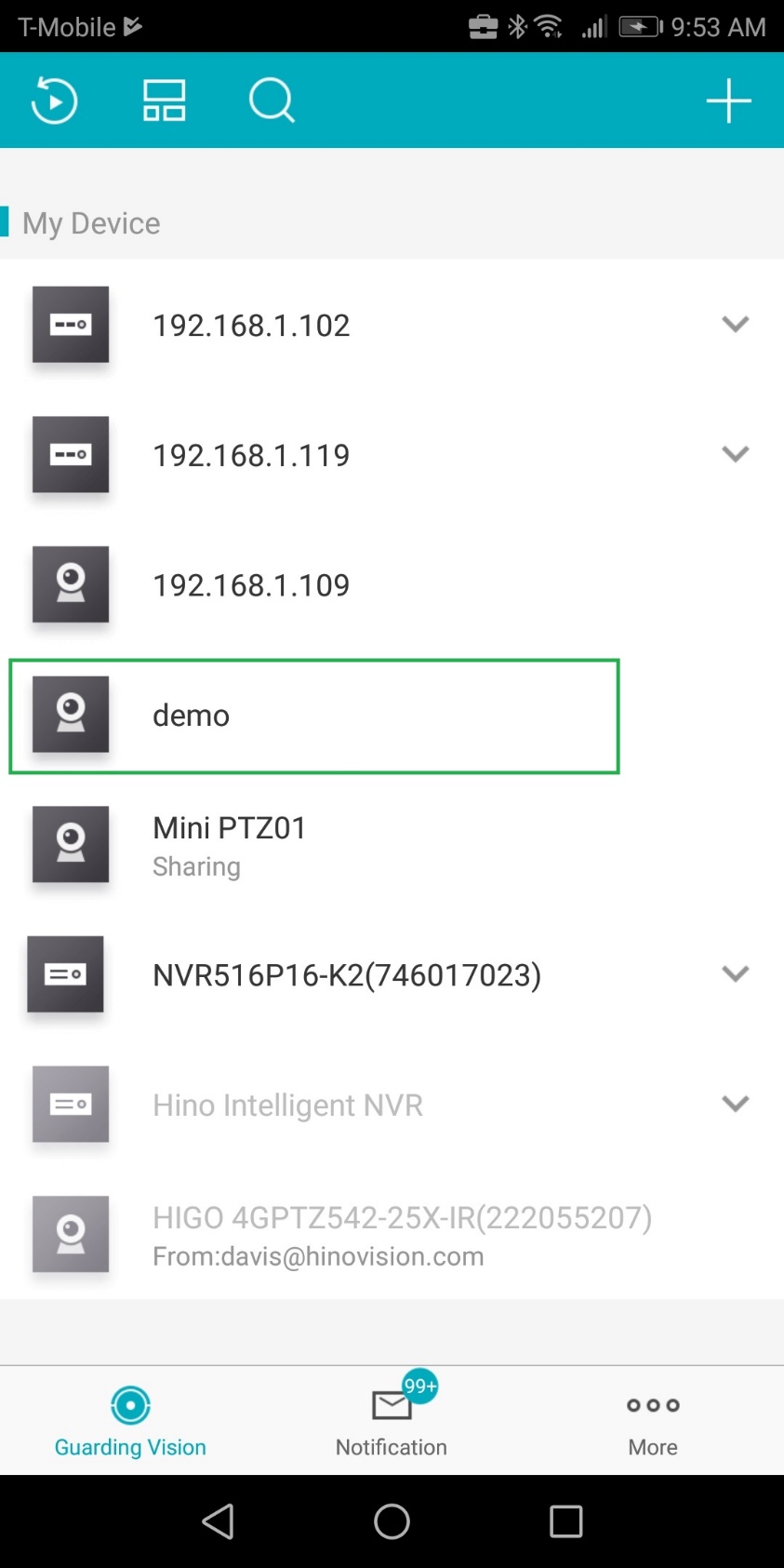Switch to the Notification tab

click(x=392, y=1420)
